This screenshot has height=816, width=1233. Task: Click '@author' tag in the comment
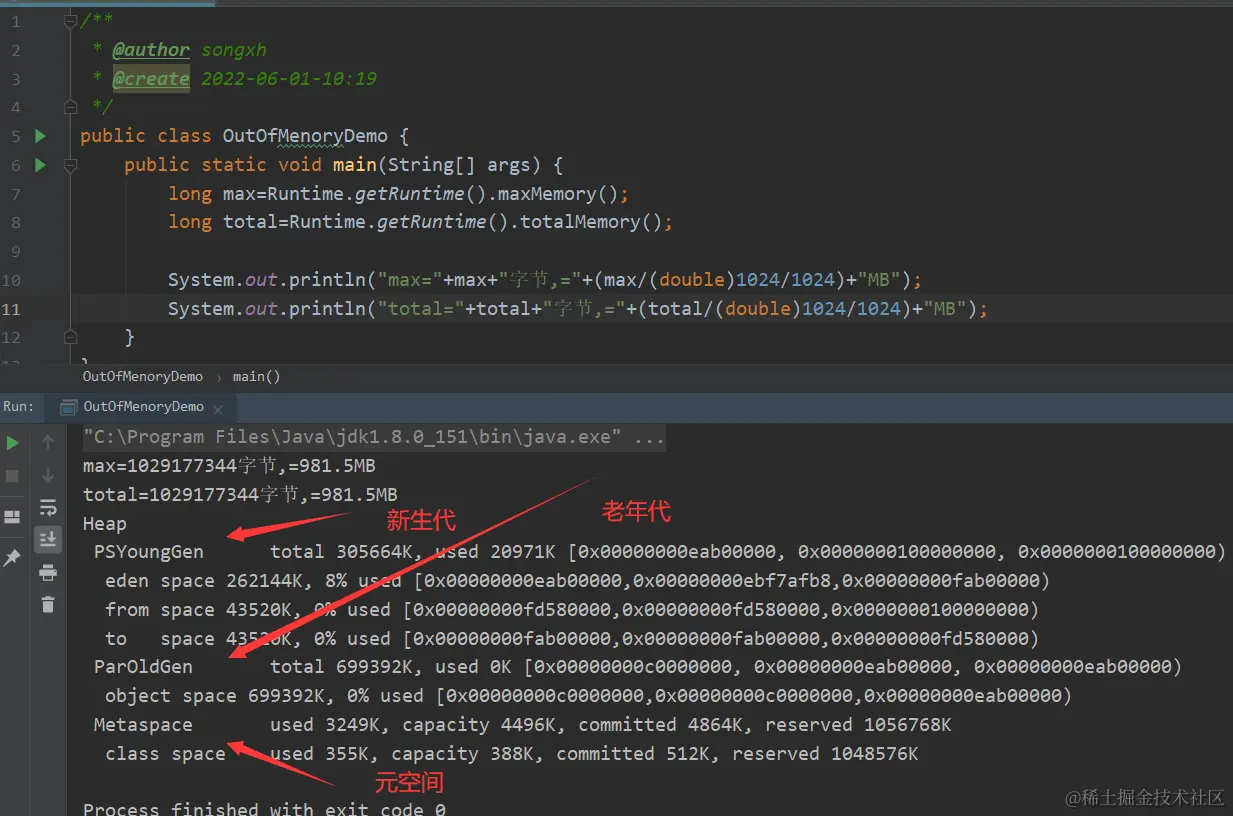point(151,50)
